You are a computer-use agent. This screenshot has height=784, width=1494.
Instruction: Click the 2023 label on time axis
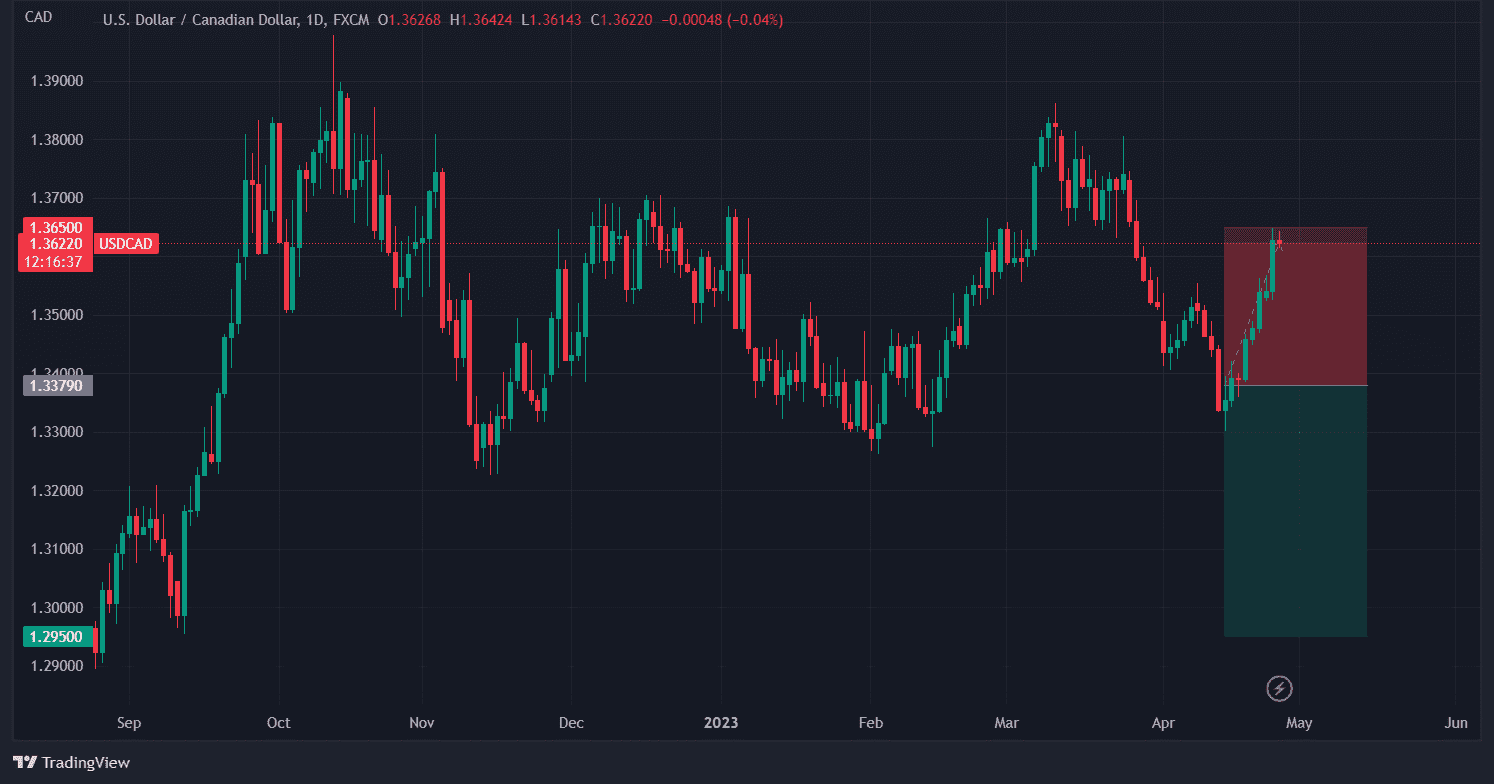[721, 723]
